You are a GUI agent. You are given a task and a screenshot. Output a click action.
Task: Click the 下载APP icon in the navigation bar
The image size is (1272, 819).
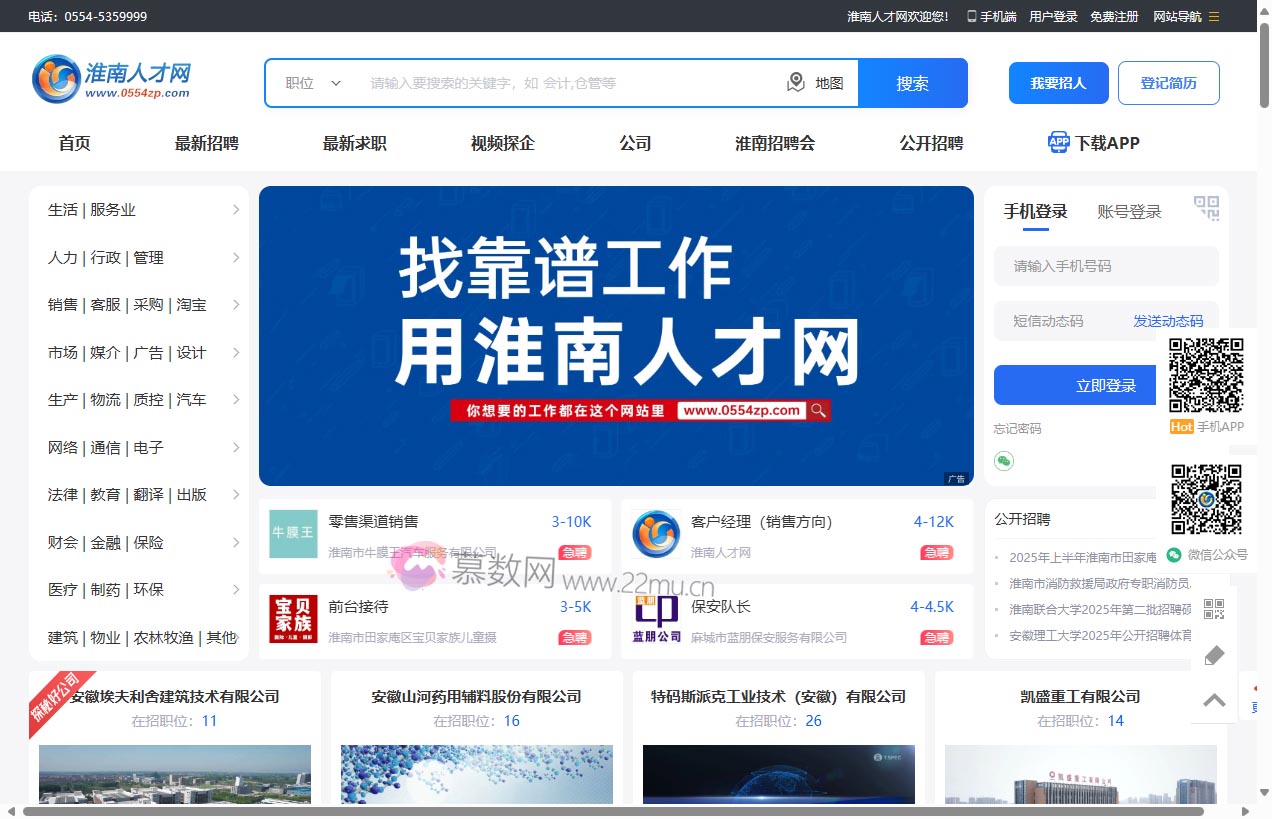coord(1059,142)
